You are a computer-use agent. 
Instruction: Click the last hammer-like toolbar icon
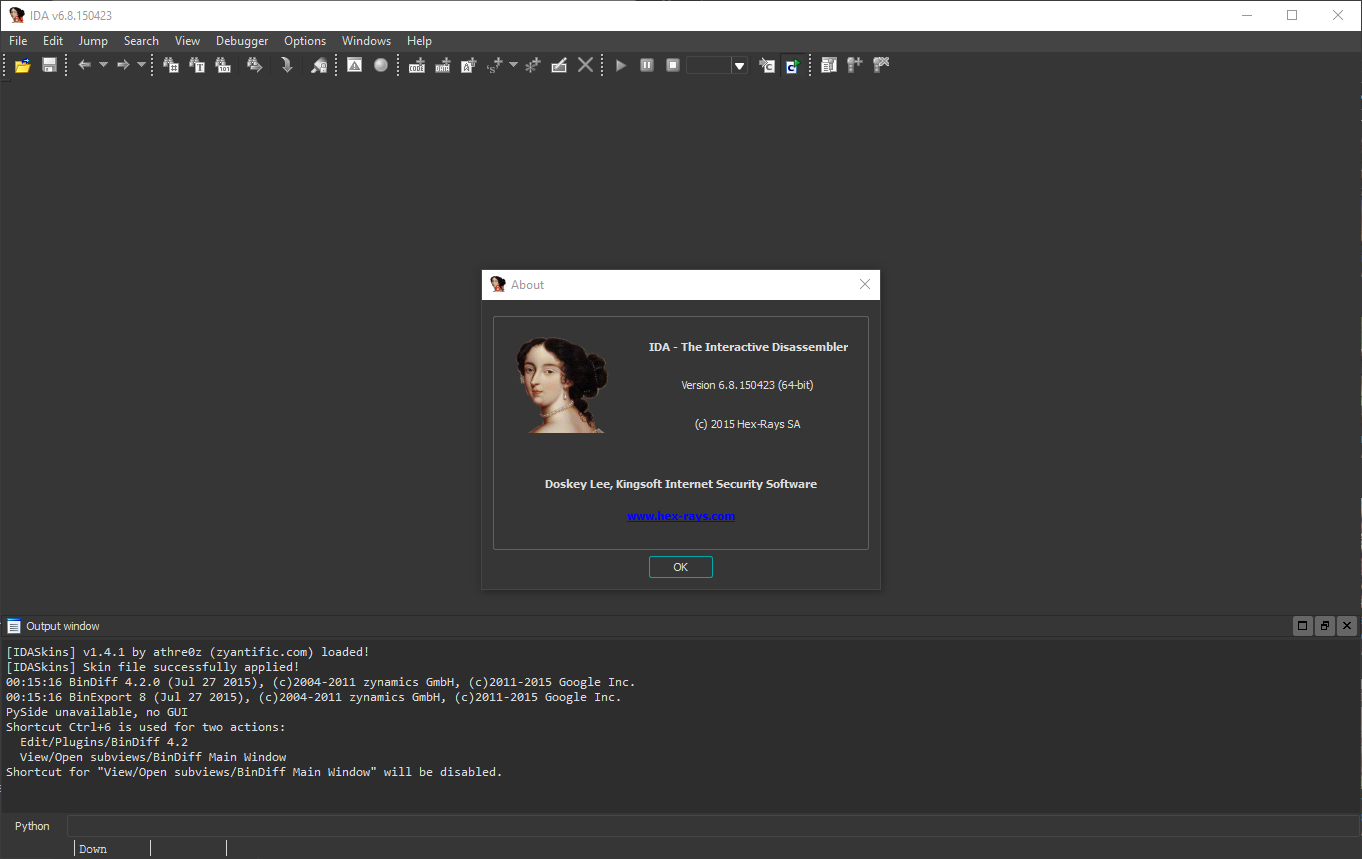[x=880, y=65]
